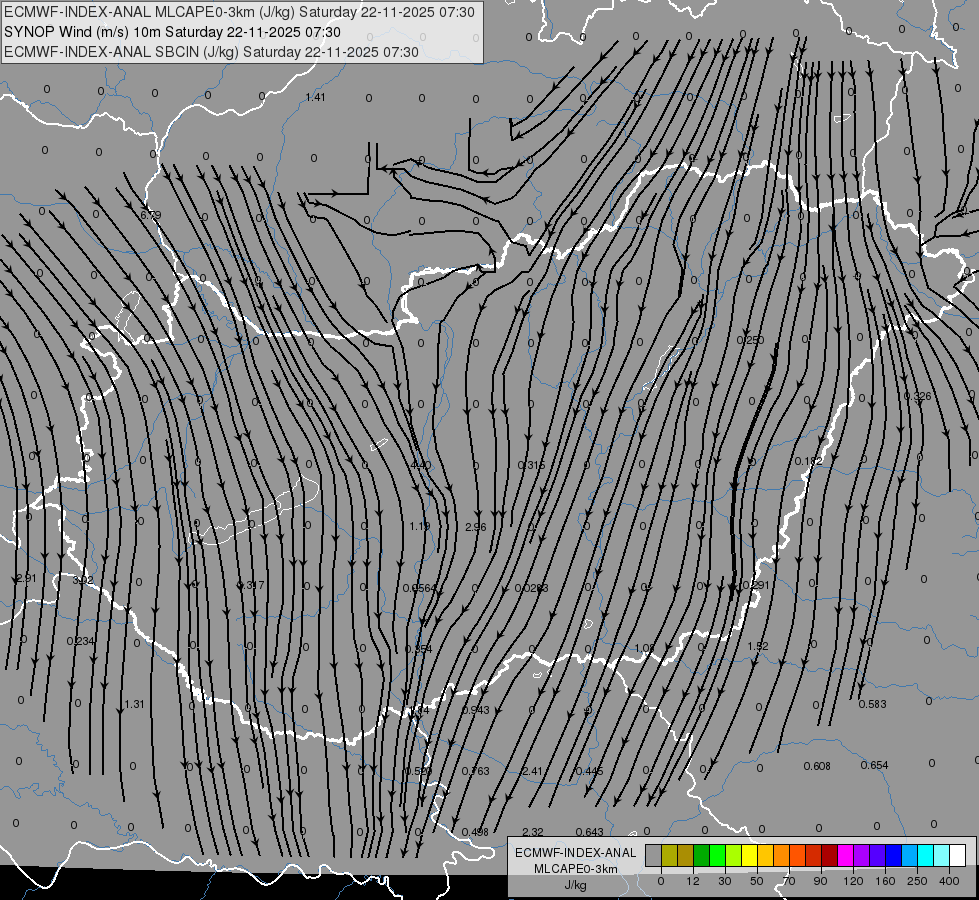Image resolution: width=979 pixels, height=900 pixels.
Task: Click the J/kg unit label in legend
Action: pos(575,885)
